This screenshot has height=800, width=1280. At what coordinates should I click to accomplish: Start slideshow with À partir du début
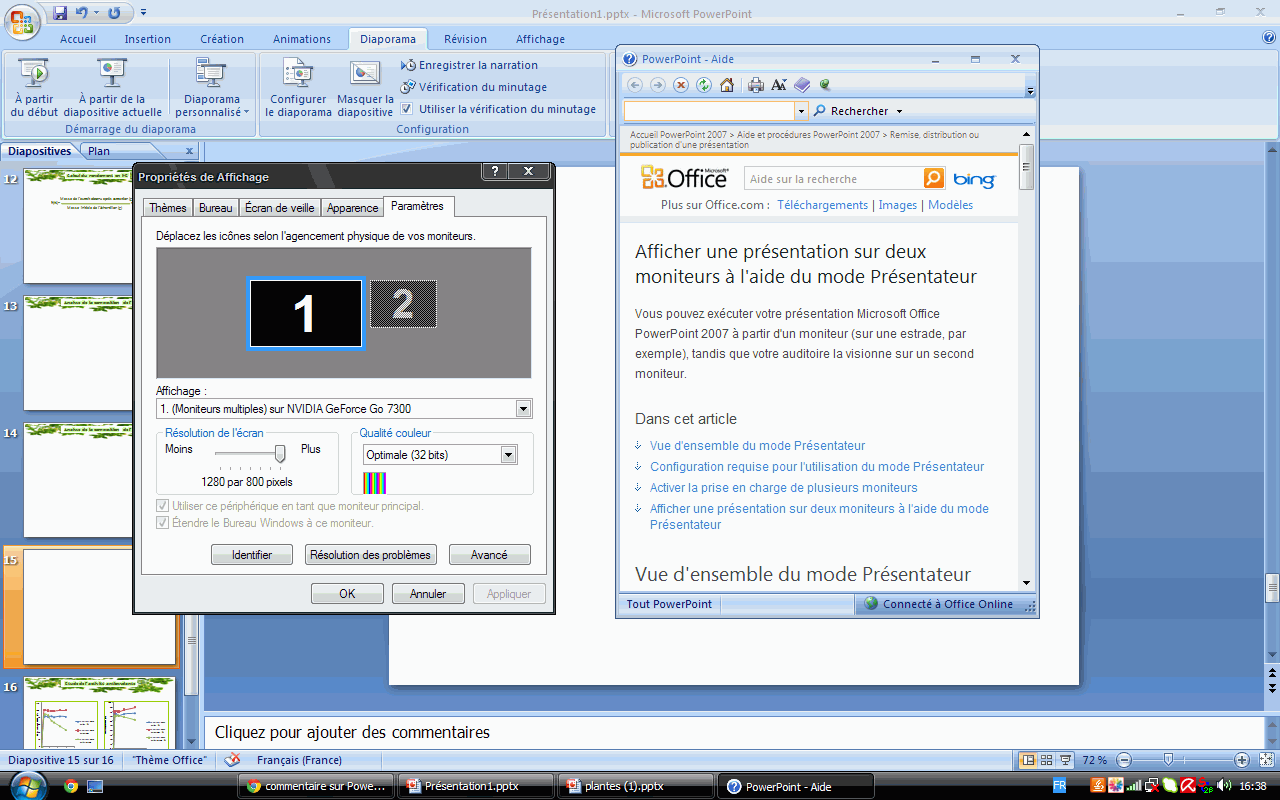35,88
